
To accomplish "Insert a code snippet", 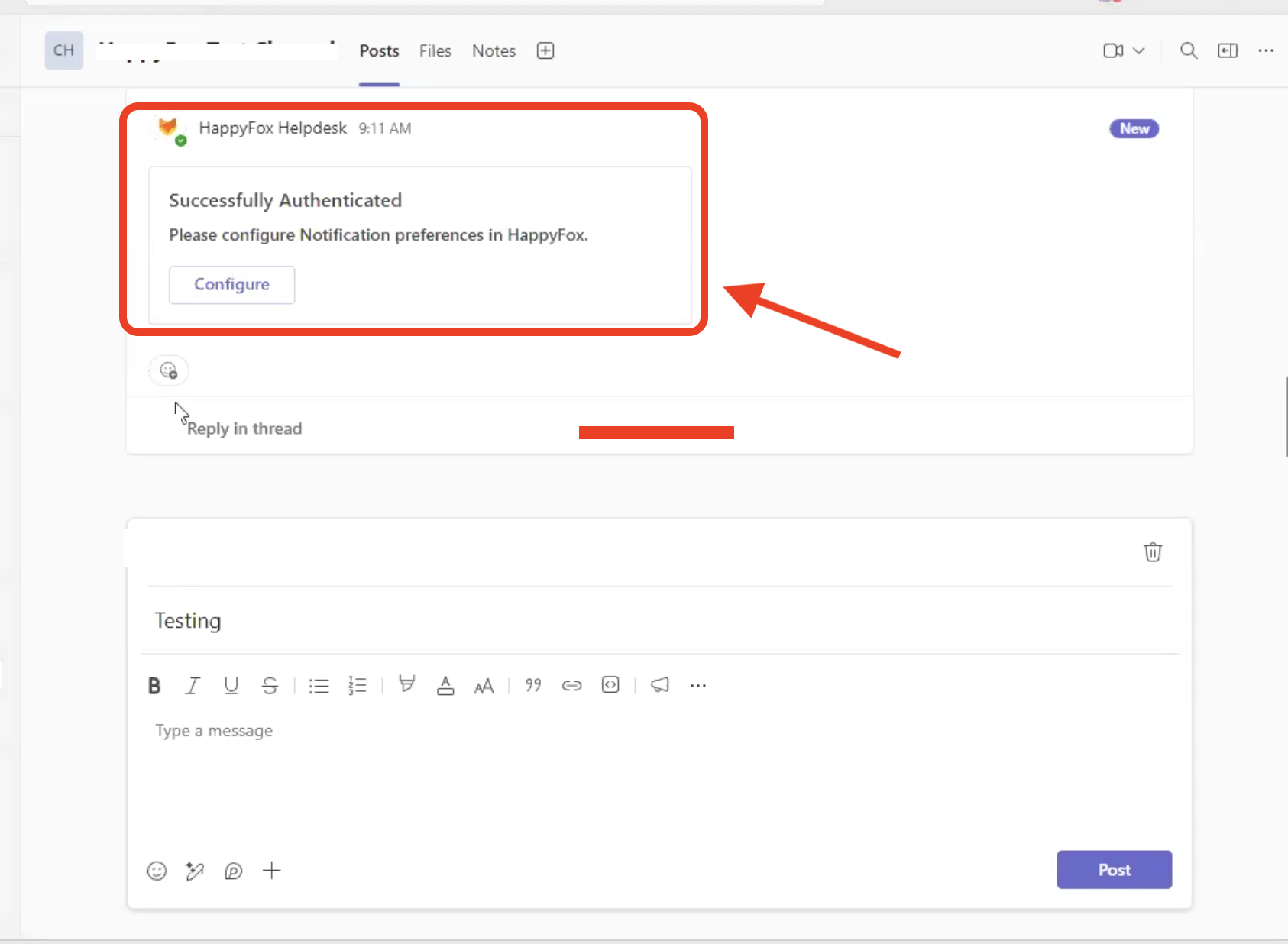I will pyautogui.click(x=610, y=685).
